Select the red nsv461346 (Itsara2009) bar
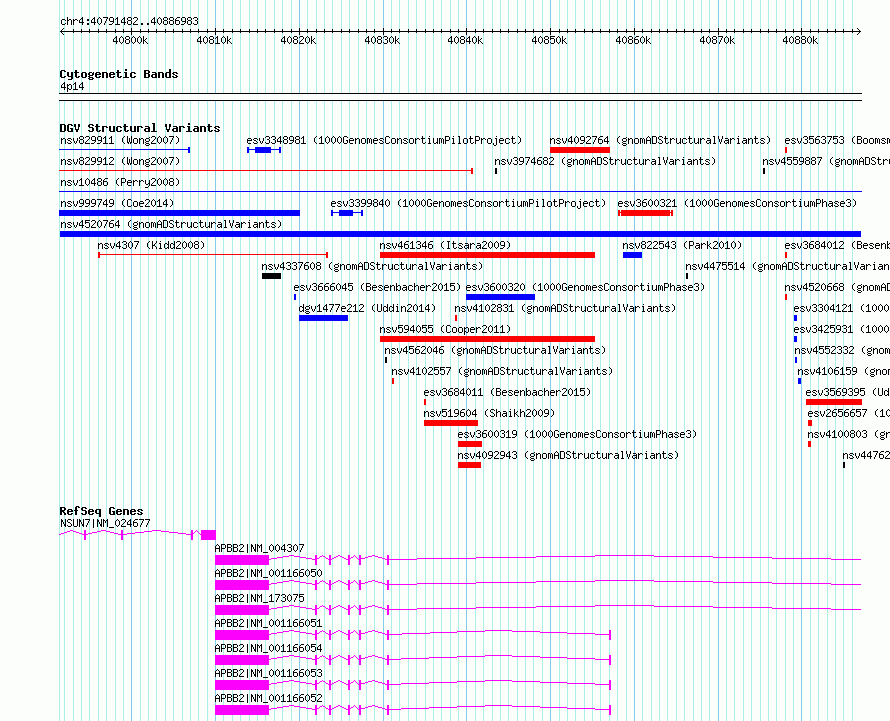Screen dimensions: 890x721 (487, 255)
